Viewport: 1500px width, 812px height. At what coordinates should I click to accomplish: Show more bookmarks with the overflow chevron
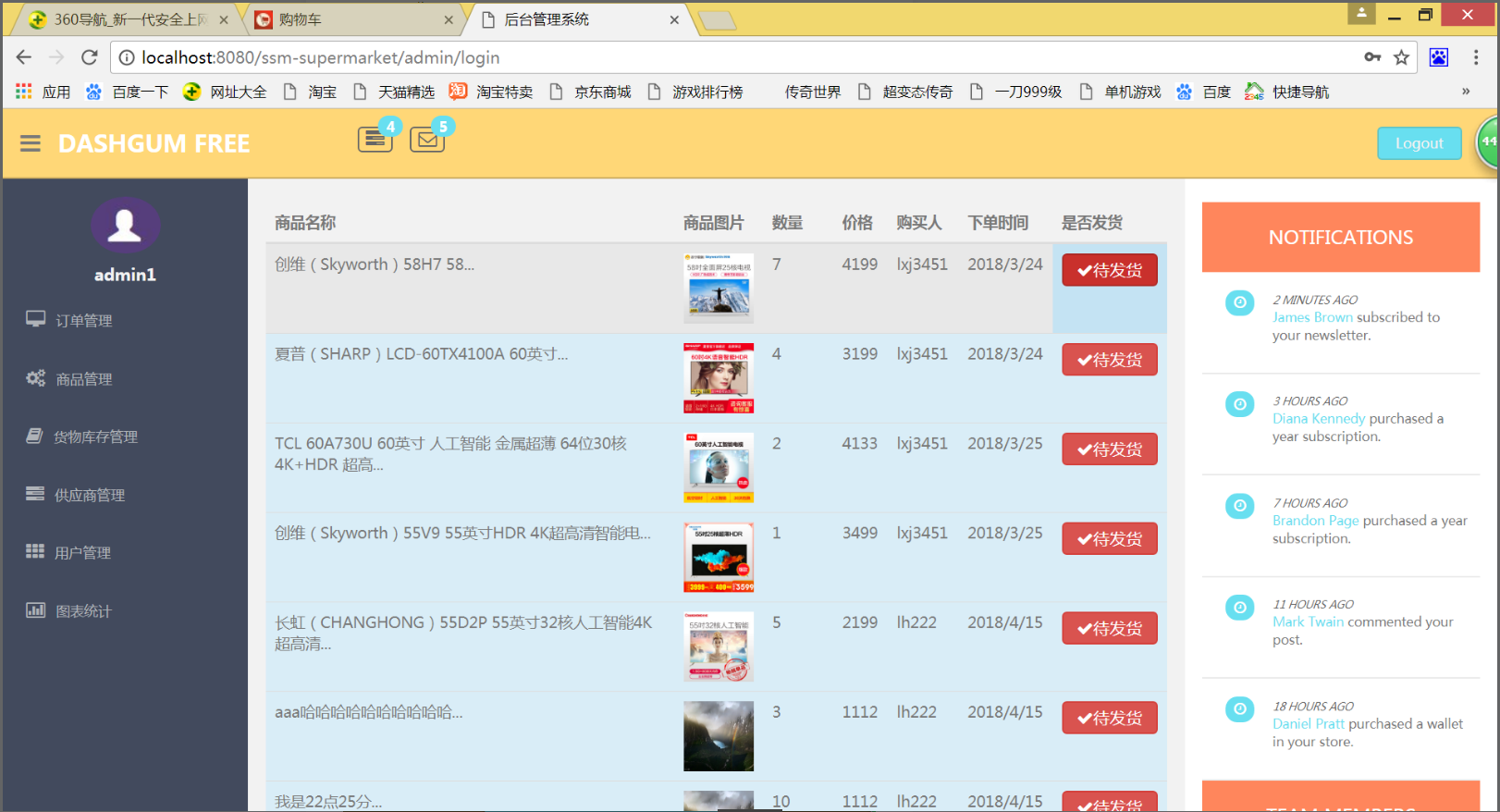coord(1466,92)
